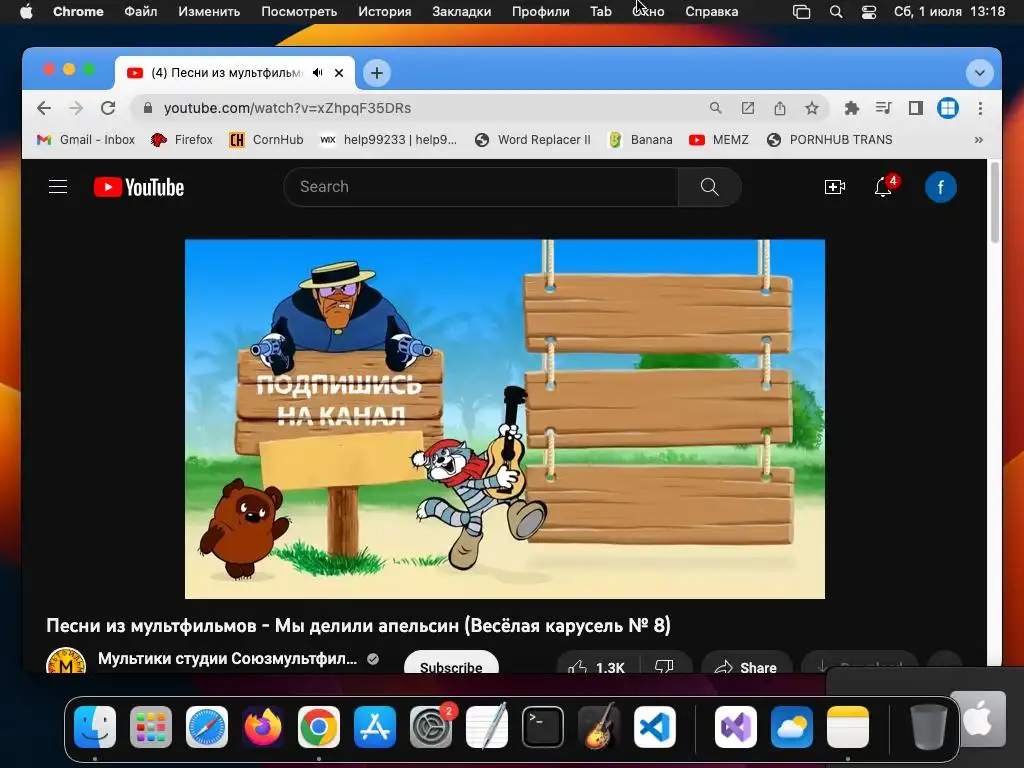Open CornHub bookmark
1024x768 pixels.
(x=266, y=140)
